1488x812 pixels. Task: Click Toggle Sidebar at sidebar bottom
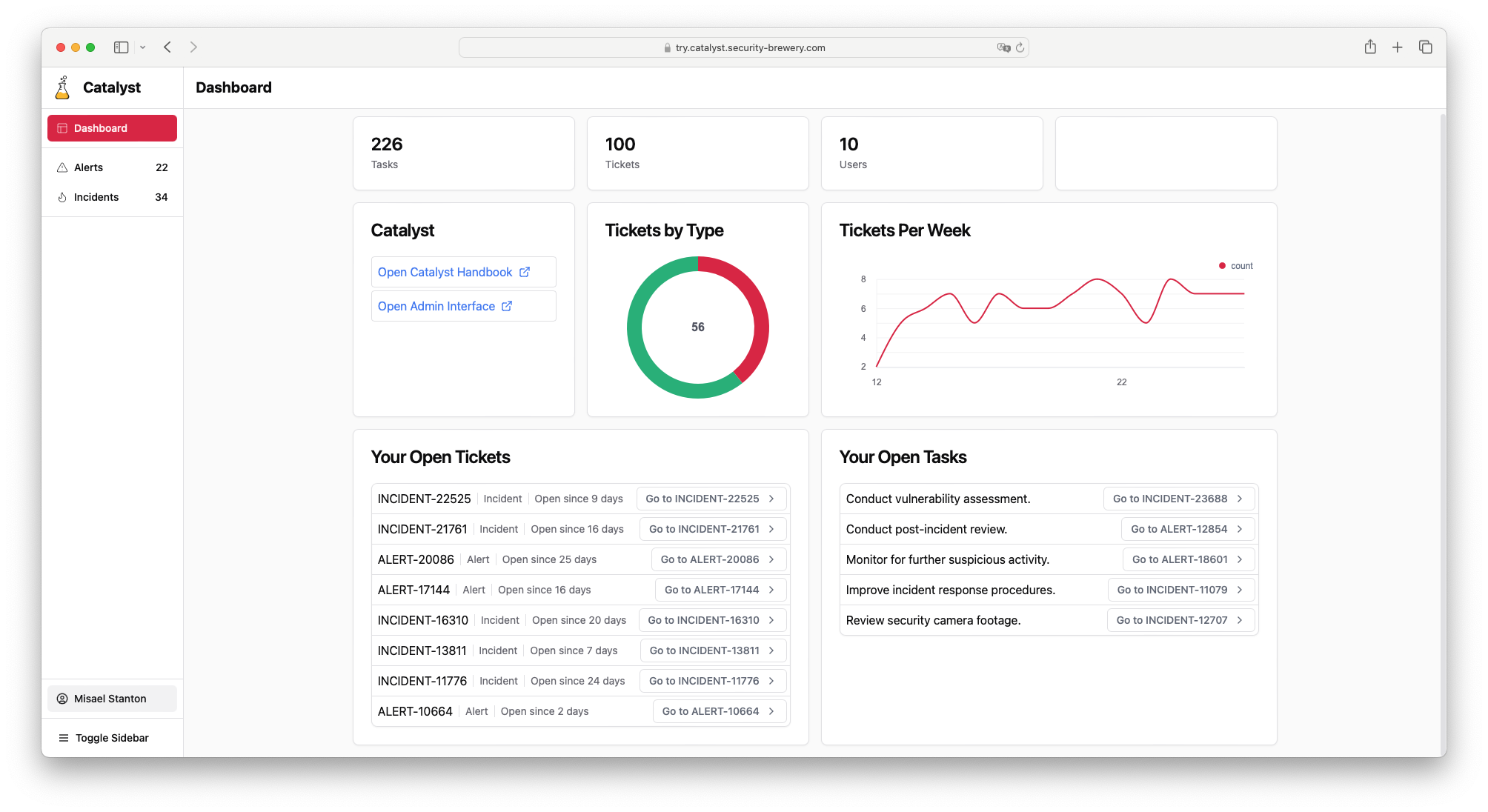[111, 737]
